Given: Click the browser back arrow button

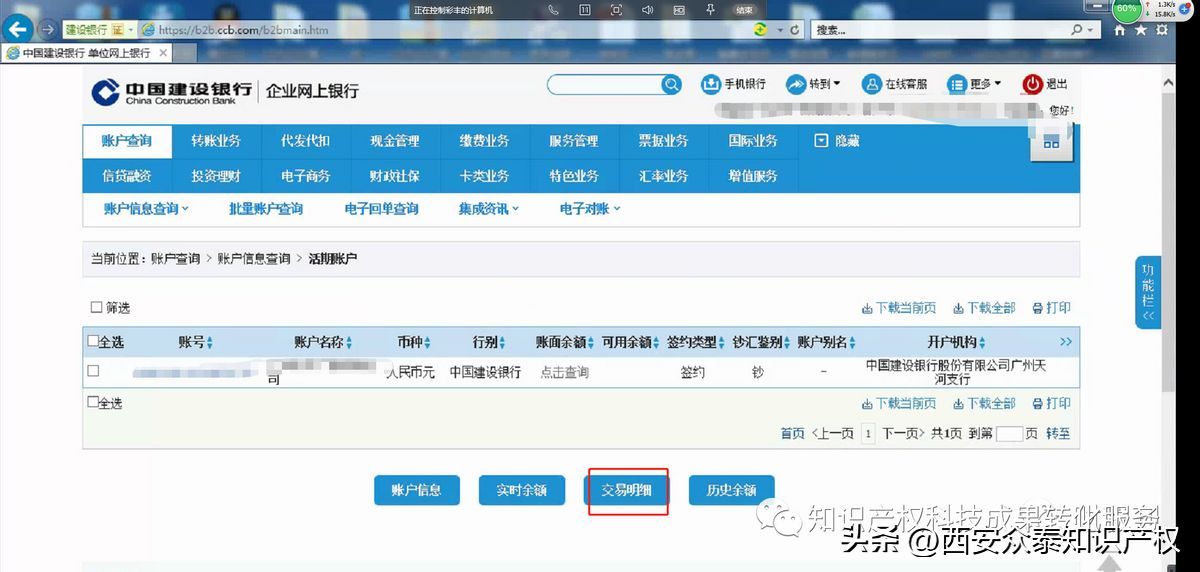Looking at the screenshot, I should 18,30.
